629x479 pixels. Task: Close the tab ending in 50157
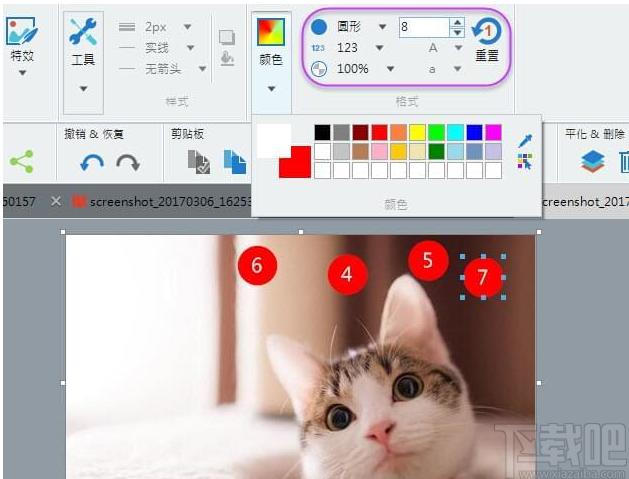56,201
